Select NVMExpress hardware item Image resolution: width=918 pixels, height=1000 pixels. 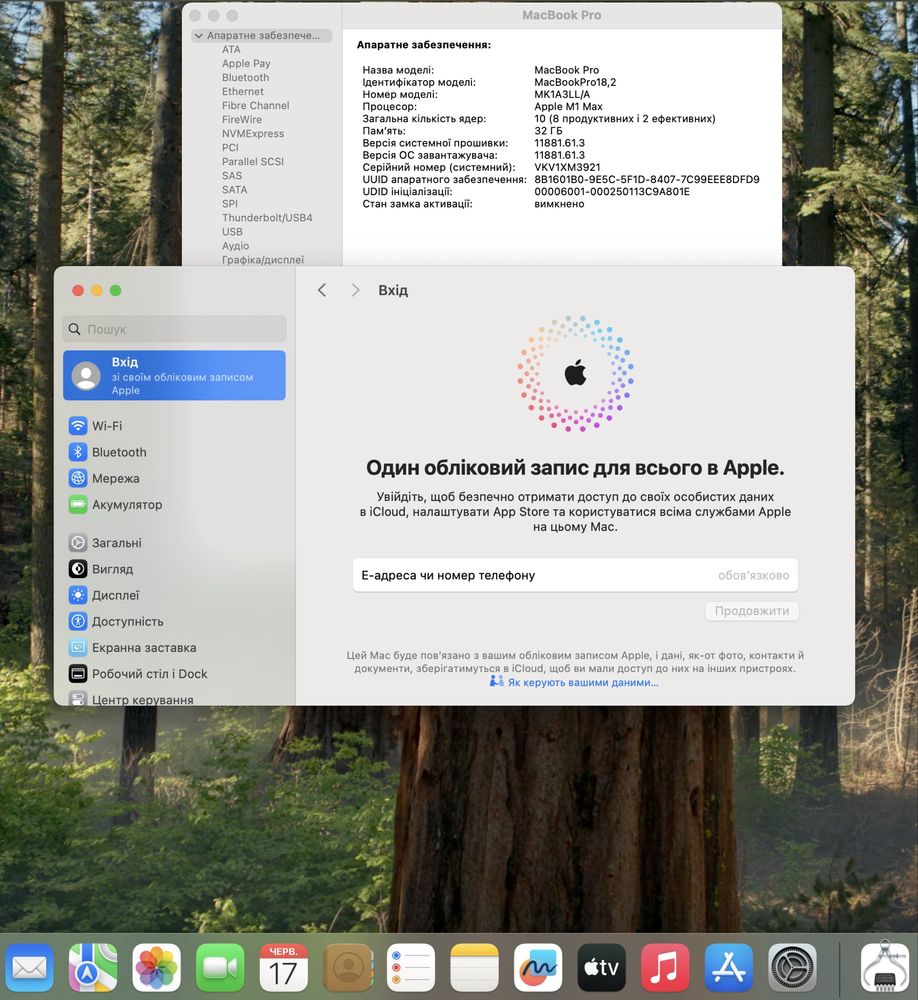point(253,134)
